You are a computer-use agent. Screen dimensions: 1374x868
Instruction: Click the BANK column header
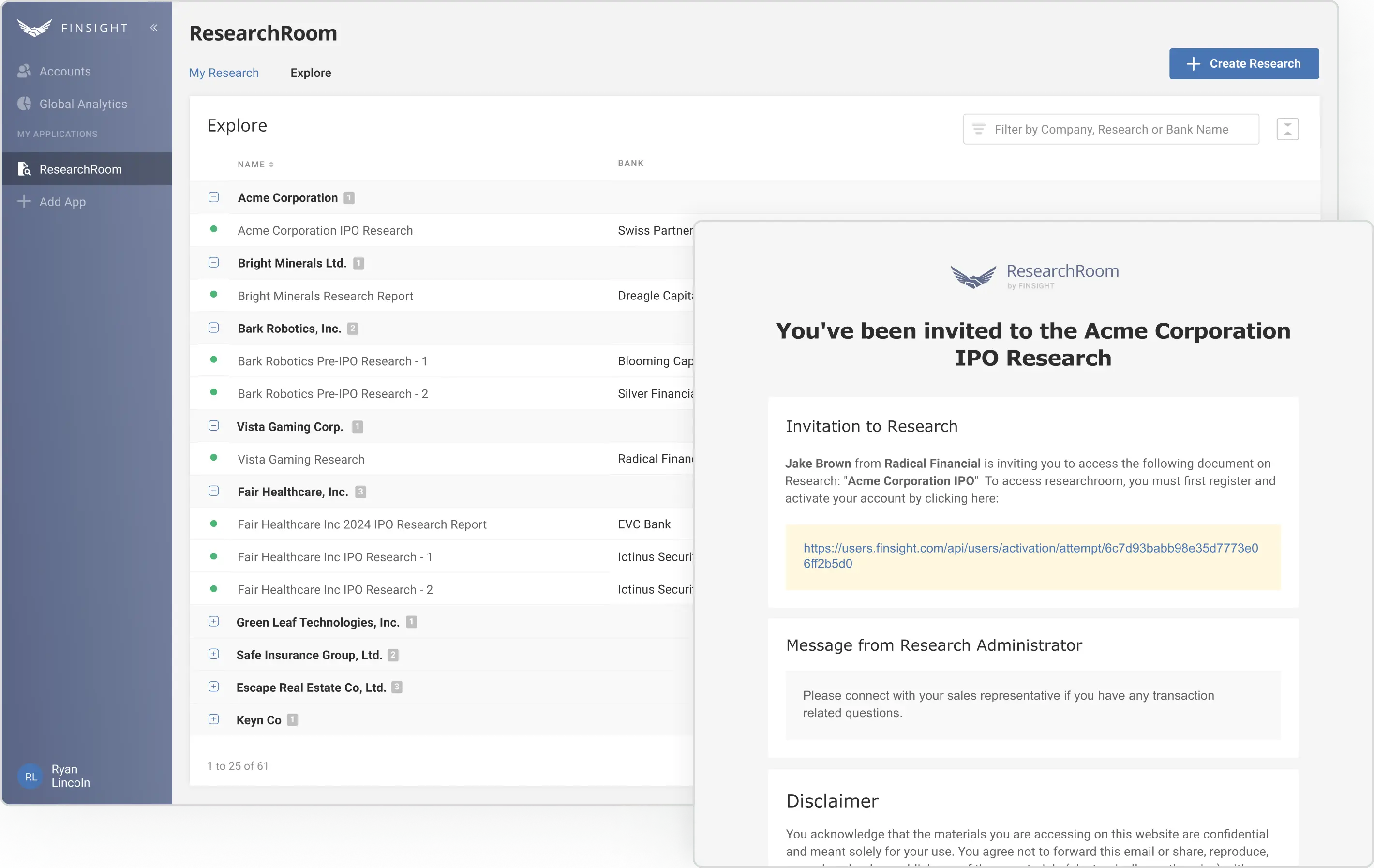tap(630, 163)
